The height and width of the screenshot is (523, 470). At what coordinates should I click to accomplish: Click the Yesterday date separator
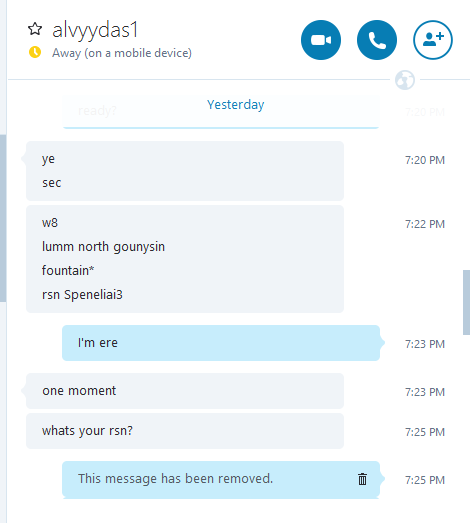236,105
